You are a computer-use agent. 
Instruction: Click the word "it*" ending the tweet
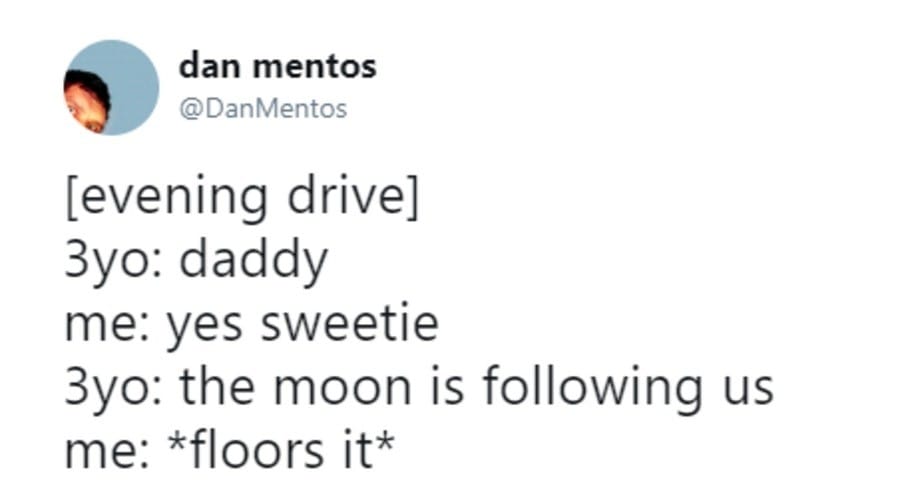(362, 450)
